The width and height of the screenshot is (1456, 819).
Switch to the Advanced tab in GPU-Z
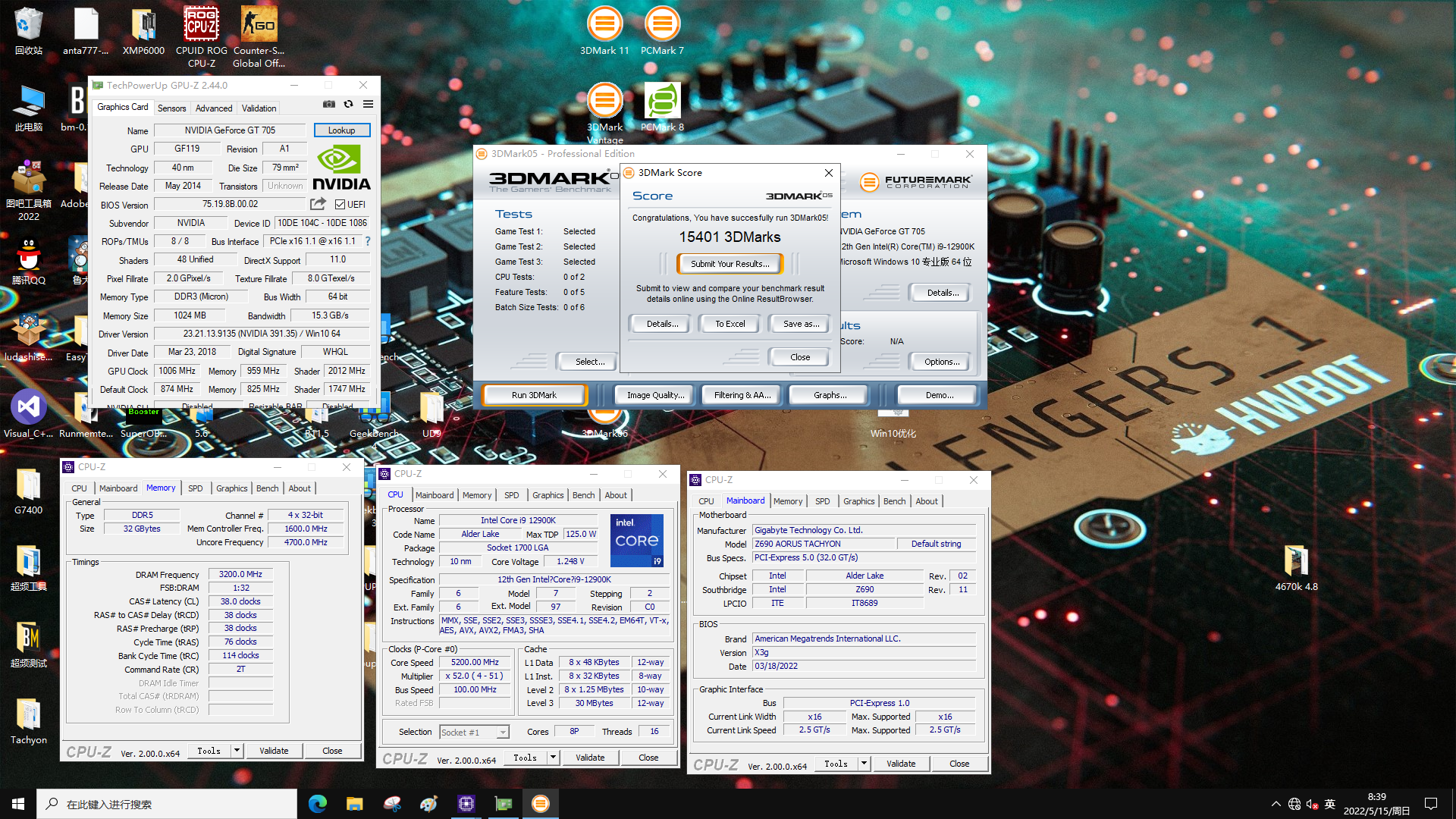pyautogui.click(x=214, y=108)
